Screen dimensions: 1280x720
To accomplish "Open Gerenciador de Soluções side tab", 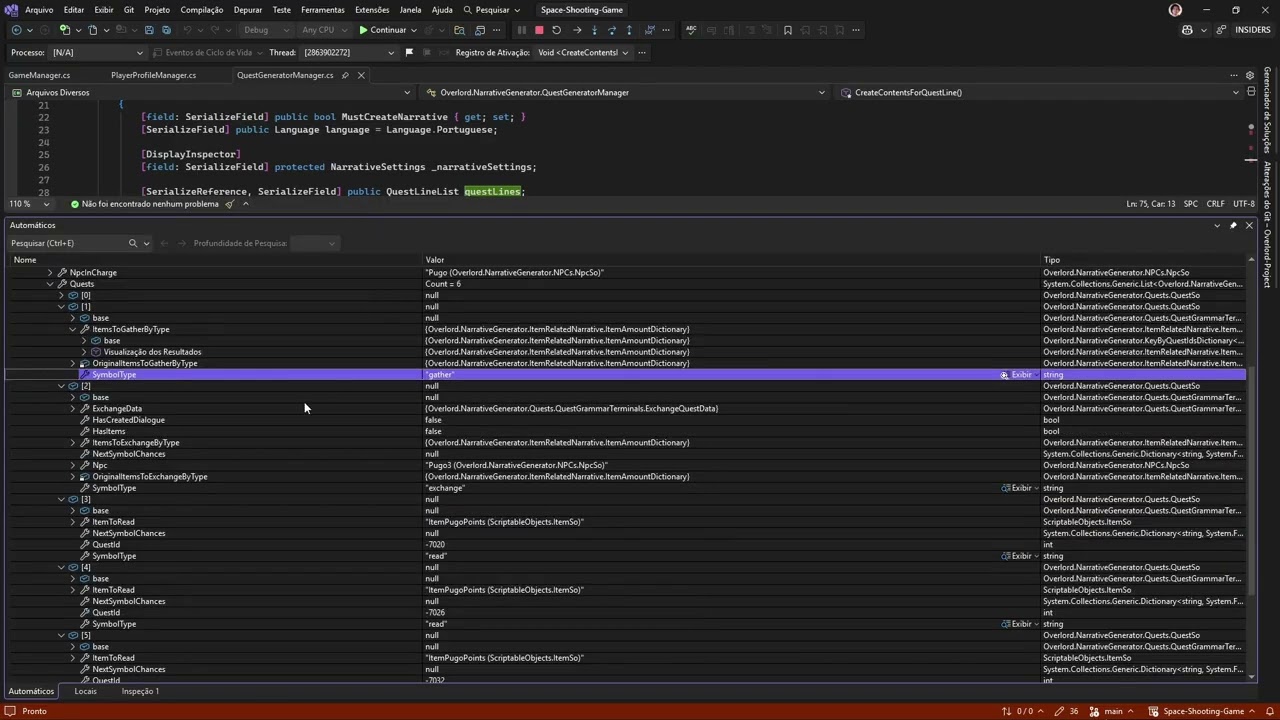I will [x=1267, y=110].
